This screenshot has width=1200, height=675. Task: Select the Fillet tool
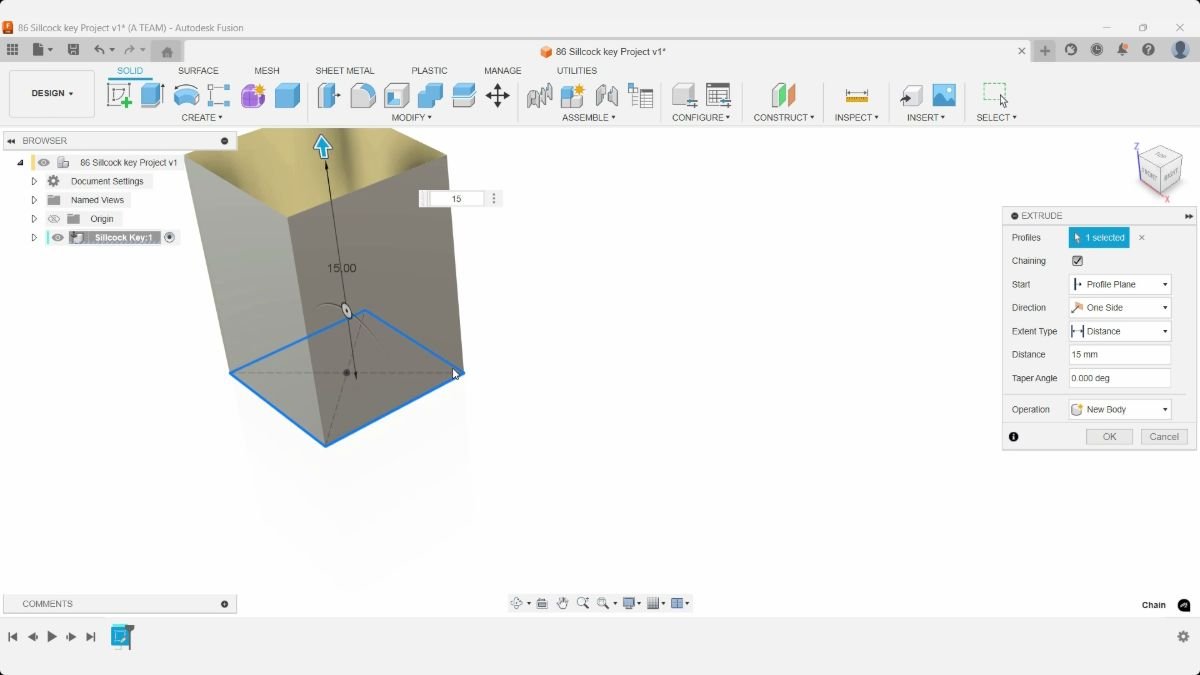(363, 95)
